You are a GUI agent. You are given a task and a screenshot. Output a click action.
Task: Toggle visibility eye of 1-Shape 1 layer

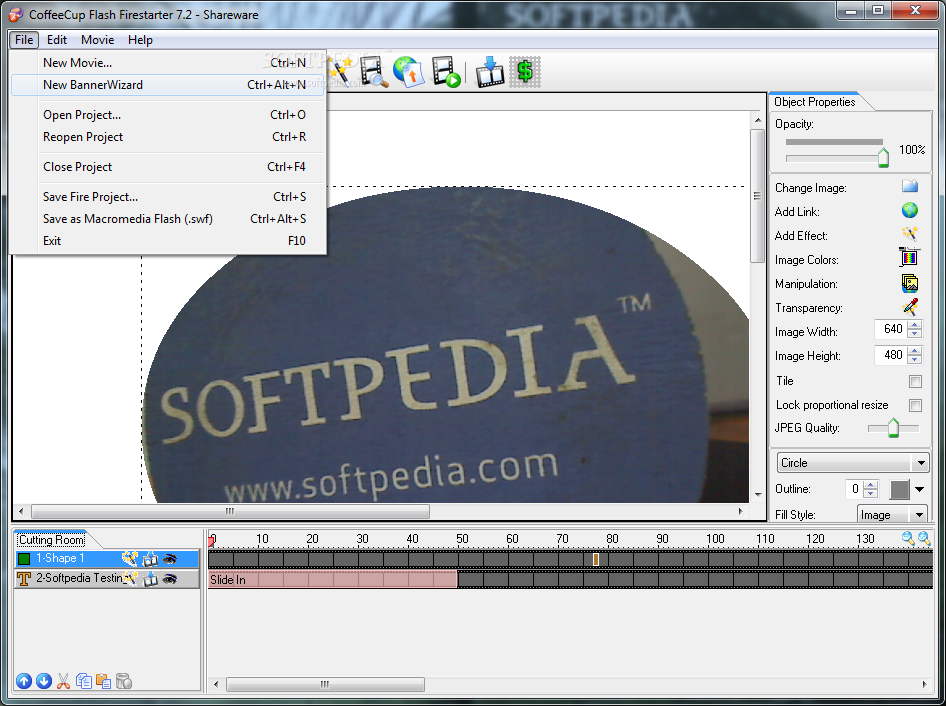point(170,559)
